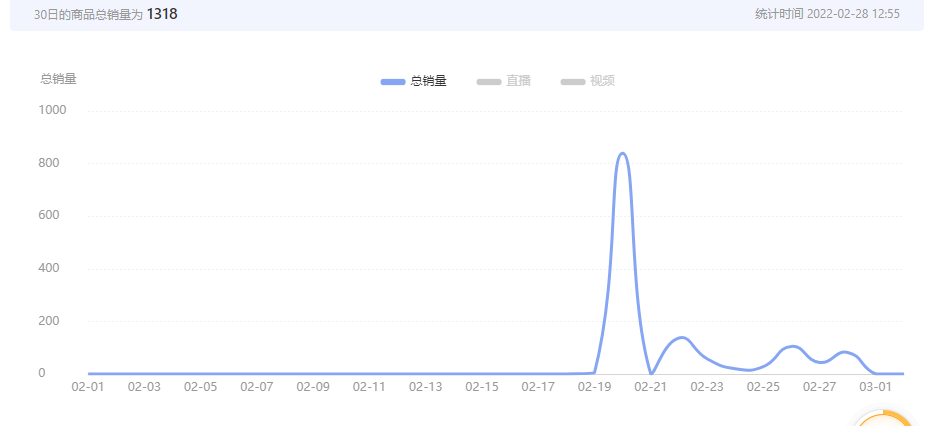Screen dimensions: 931x426
Task: Click the gray 视频 legend marker
Action: pyautogui.click(x=573, y=81)
